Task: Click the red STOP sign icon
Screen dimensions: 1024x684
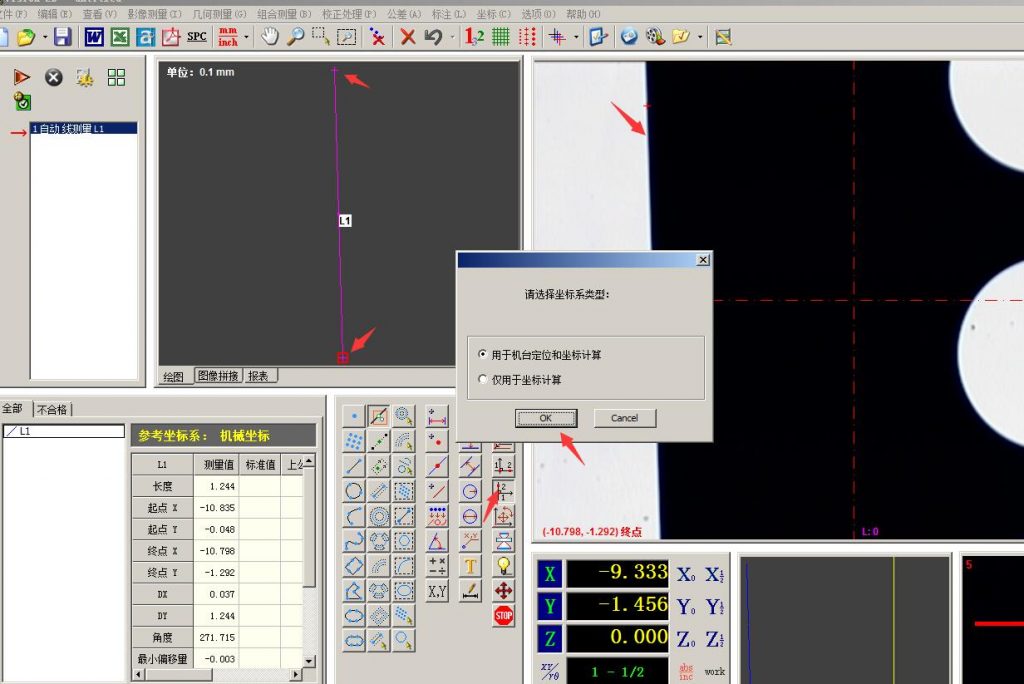Action: tap(503, 616)
